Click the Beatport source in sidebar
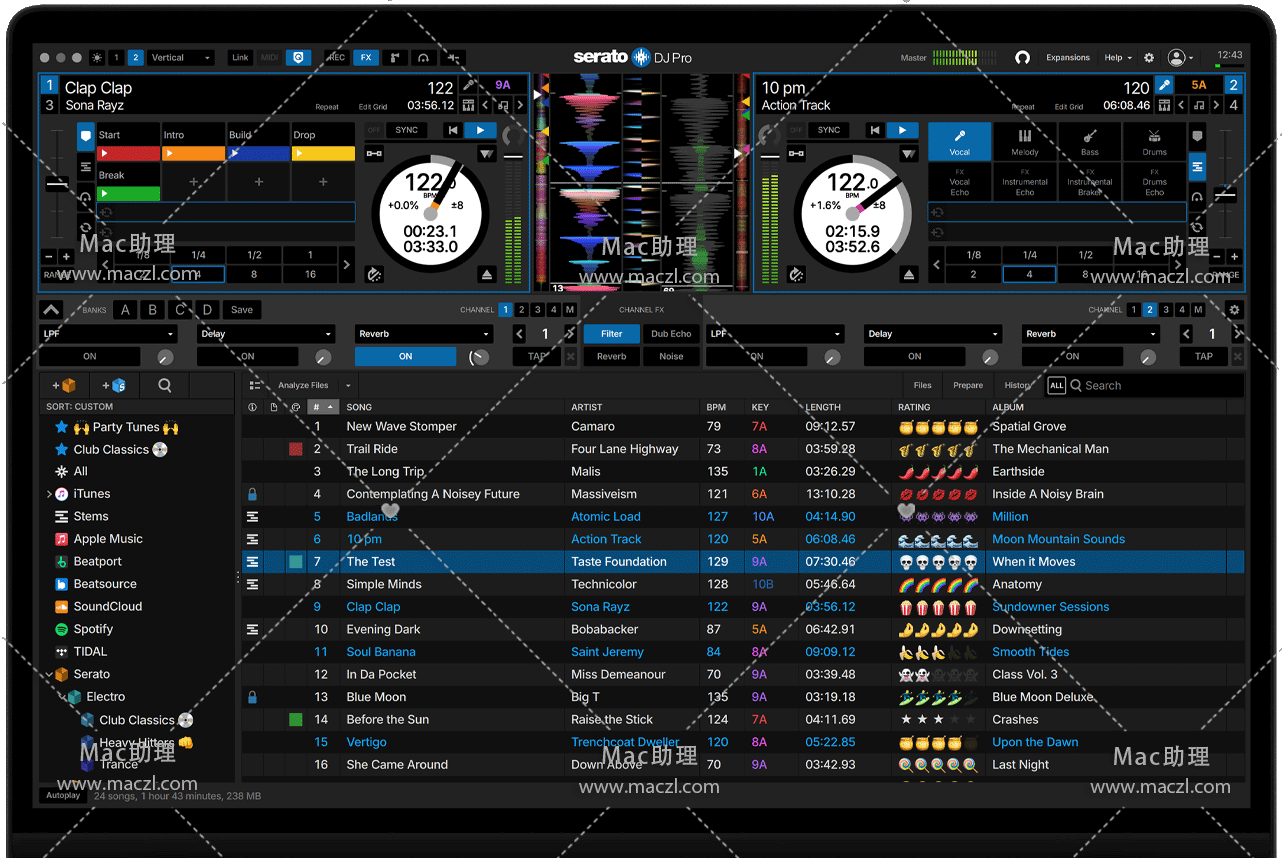1282x858 pixels. (97, 562)
